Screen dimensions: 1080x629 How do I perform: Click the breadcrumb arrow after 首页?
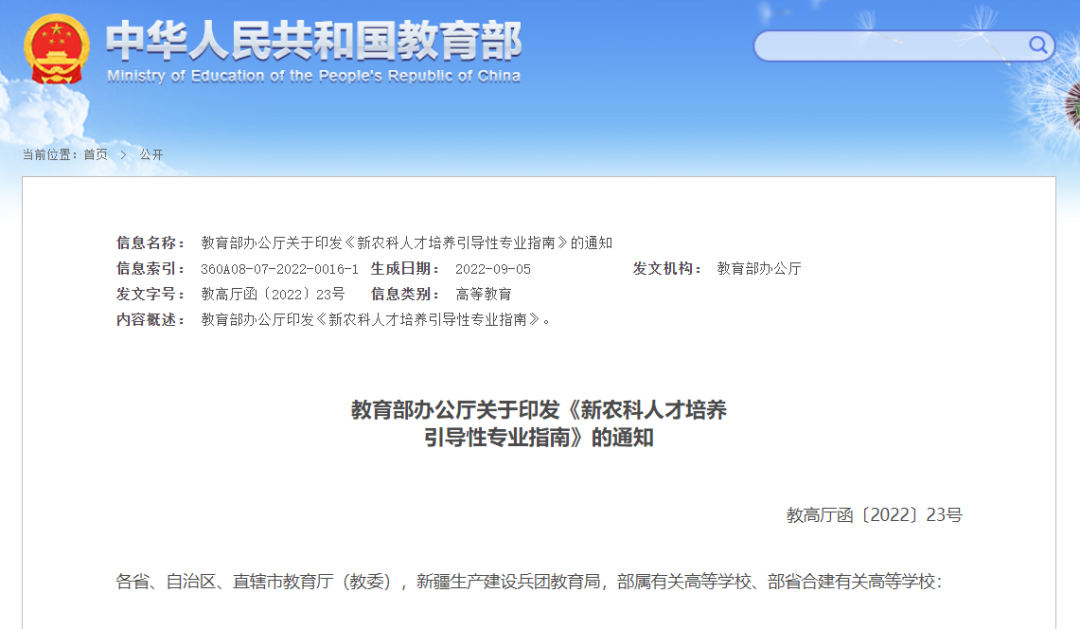pos(124,154)
